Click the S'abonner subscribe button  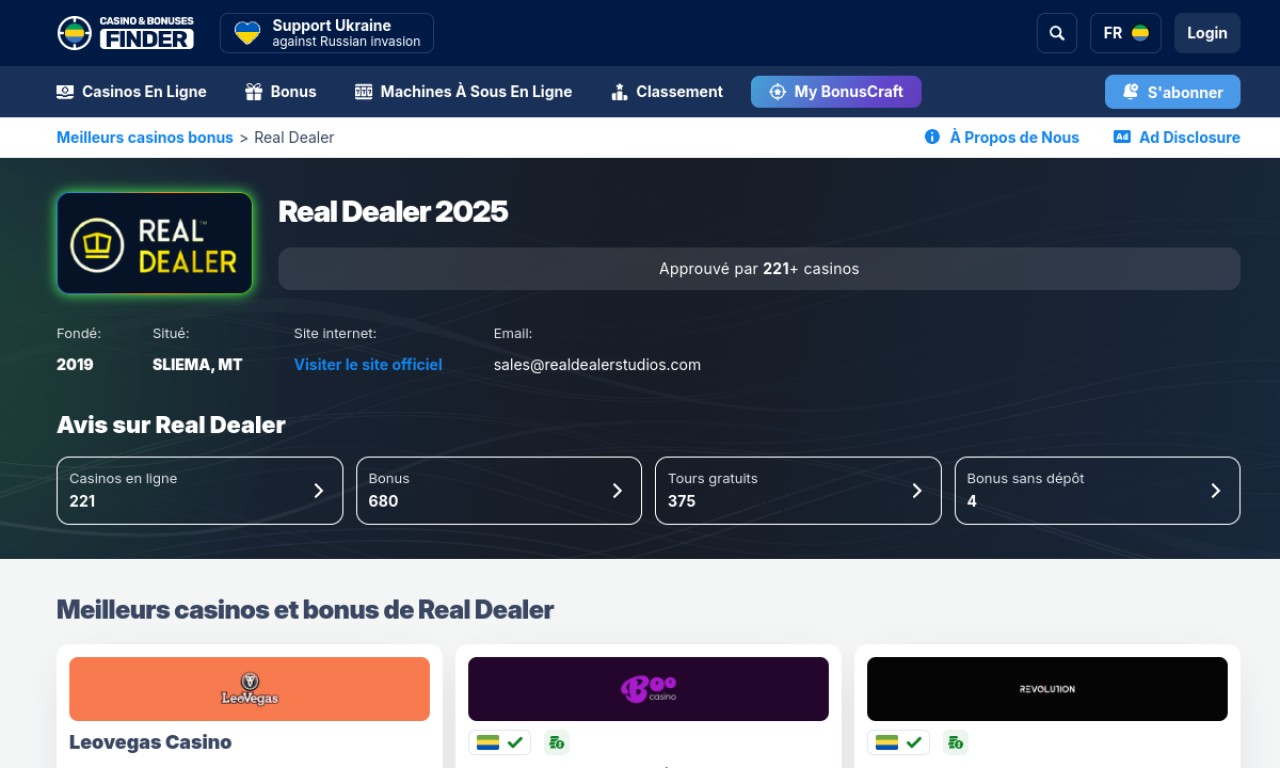[x=1172, y=92]
